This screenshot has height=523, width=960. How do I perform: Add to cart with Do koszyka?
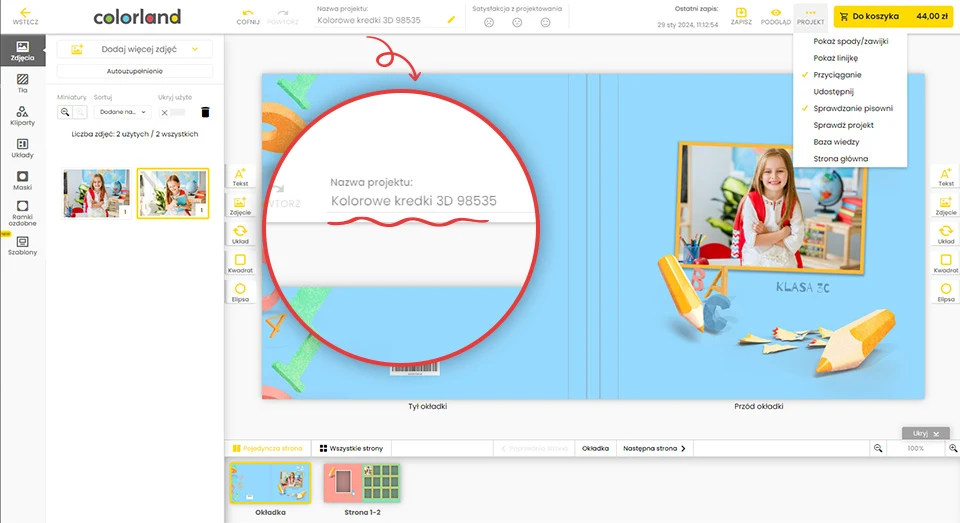point(893,17)
